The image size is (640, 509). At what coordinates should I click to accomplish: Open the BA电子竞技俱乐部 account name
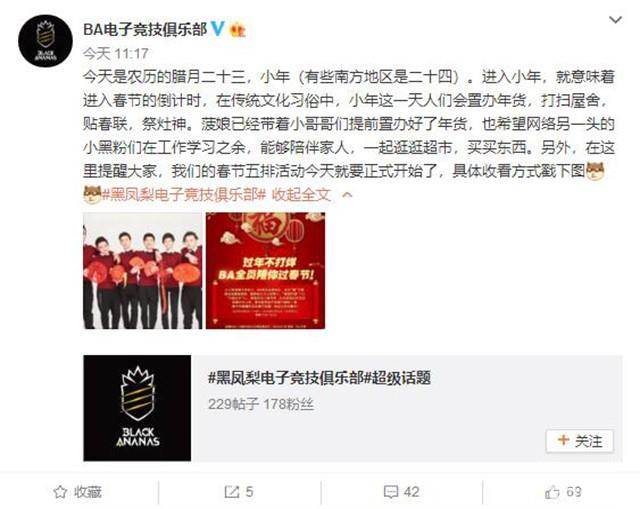click(145, 29)
